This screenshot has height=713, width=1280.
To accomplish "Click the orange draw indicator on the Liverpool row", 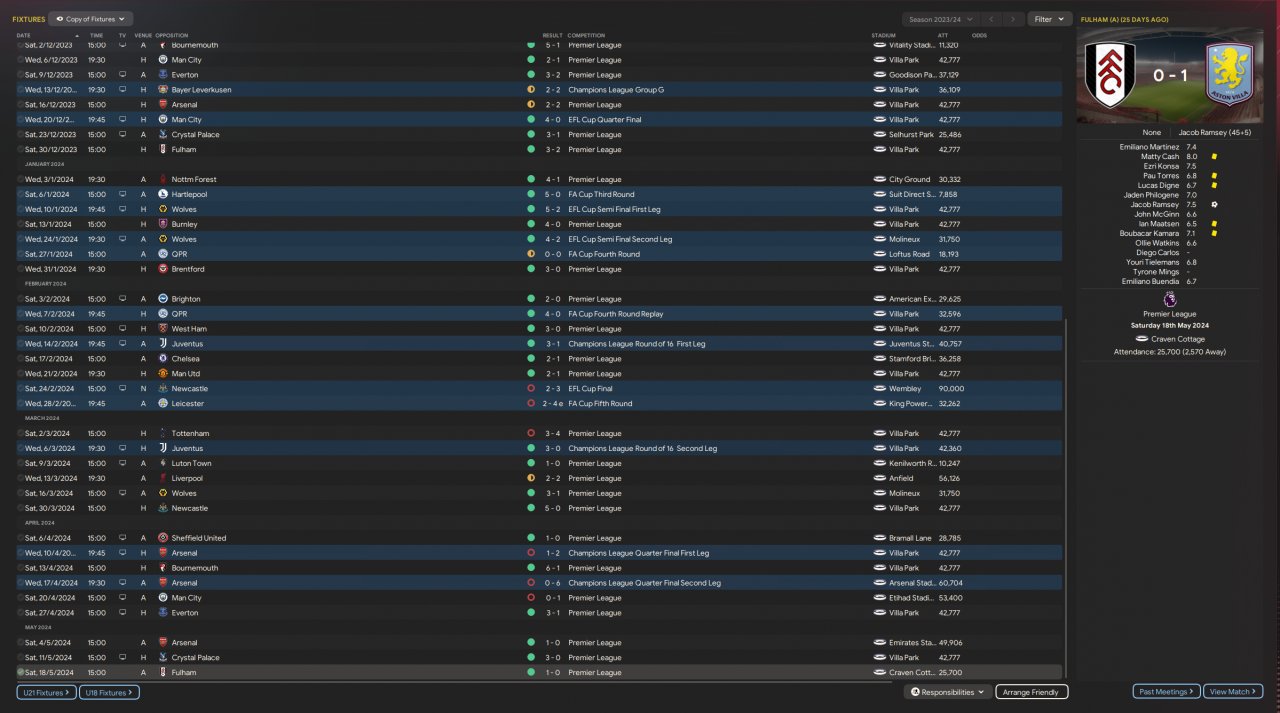I will [531, 478].
